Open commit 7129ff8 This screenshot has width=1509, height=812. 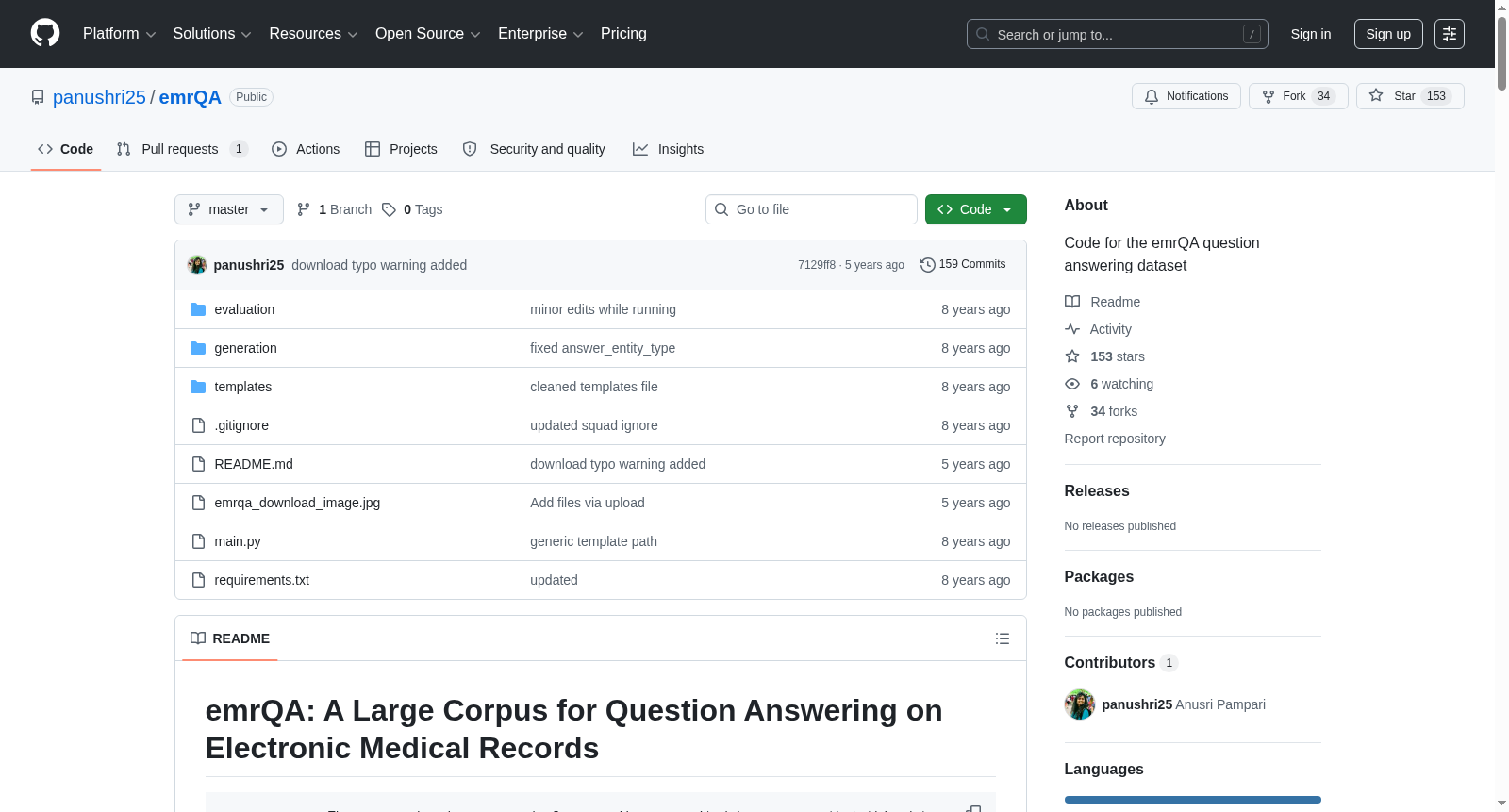click(817, 265)
